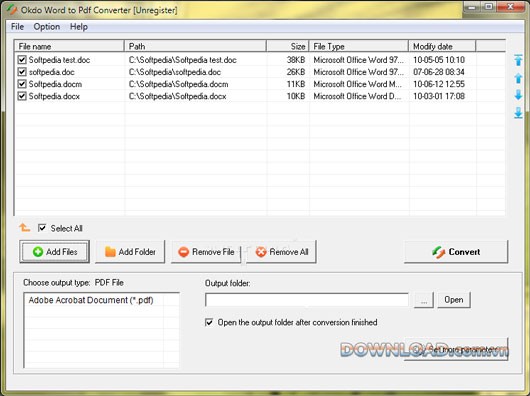Click the 38KB size cell
The width and height of the screenshot is (530, 396).
296,60
